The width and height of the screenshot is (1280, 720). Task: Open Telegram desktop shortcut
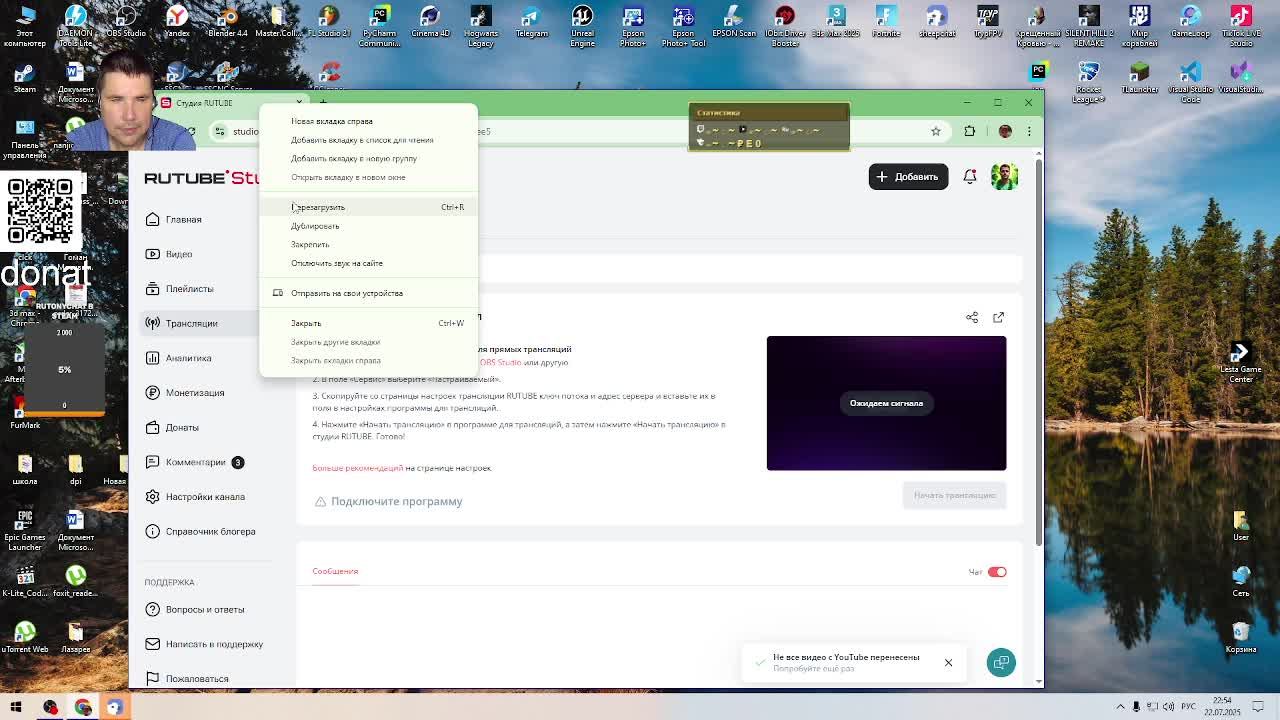tap(531, 22)
